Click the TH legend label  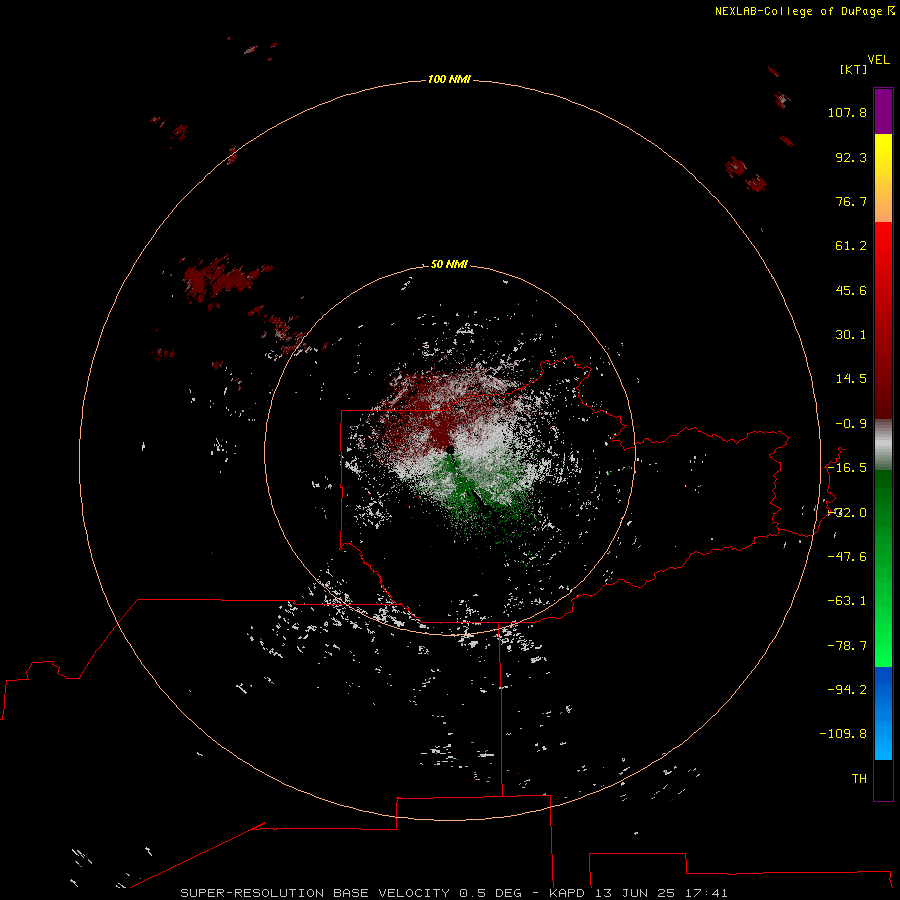click(x=859, y=779)
